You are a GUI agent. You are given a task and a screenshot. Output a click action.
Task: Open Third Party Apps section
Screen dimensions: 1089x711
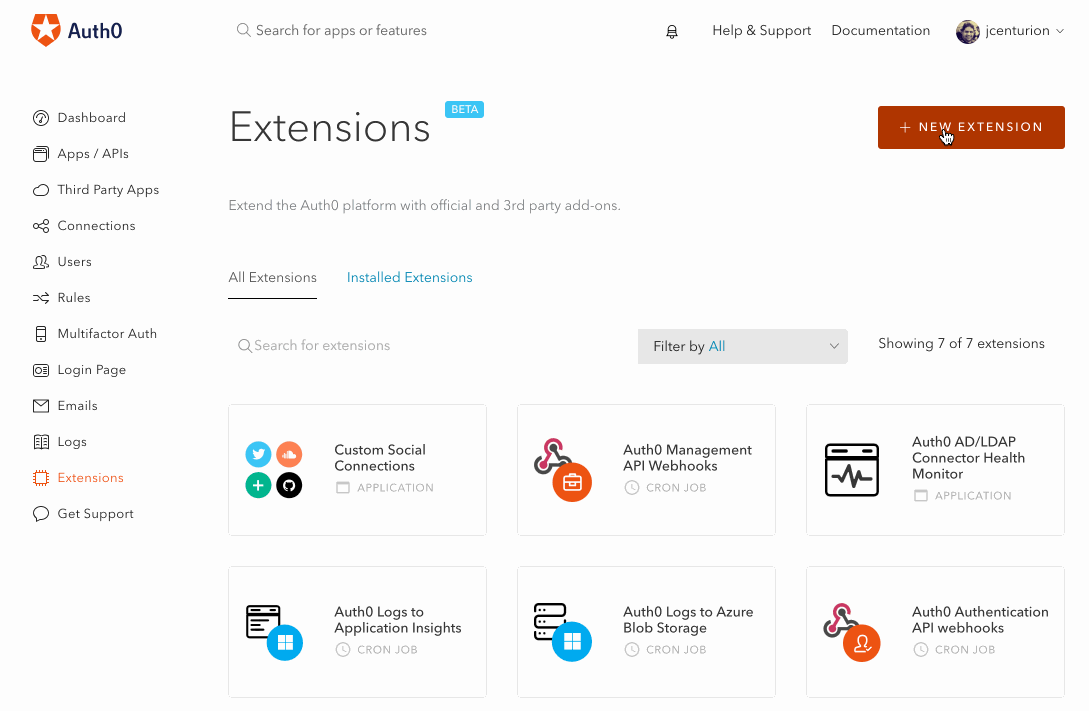coord(108,190)
